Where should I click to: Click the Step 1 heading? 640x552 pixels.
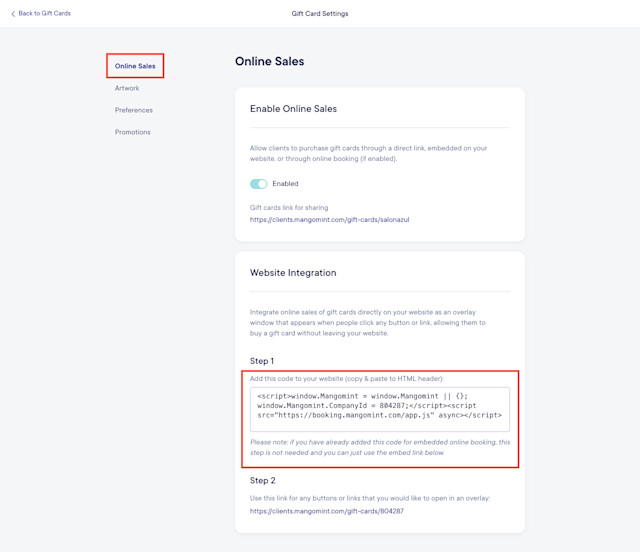click(262, 361)
